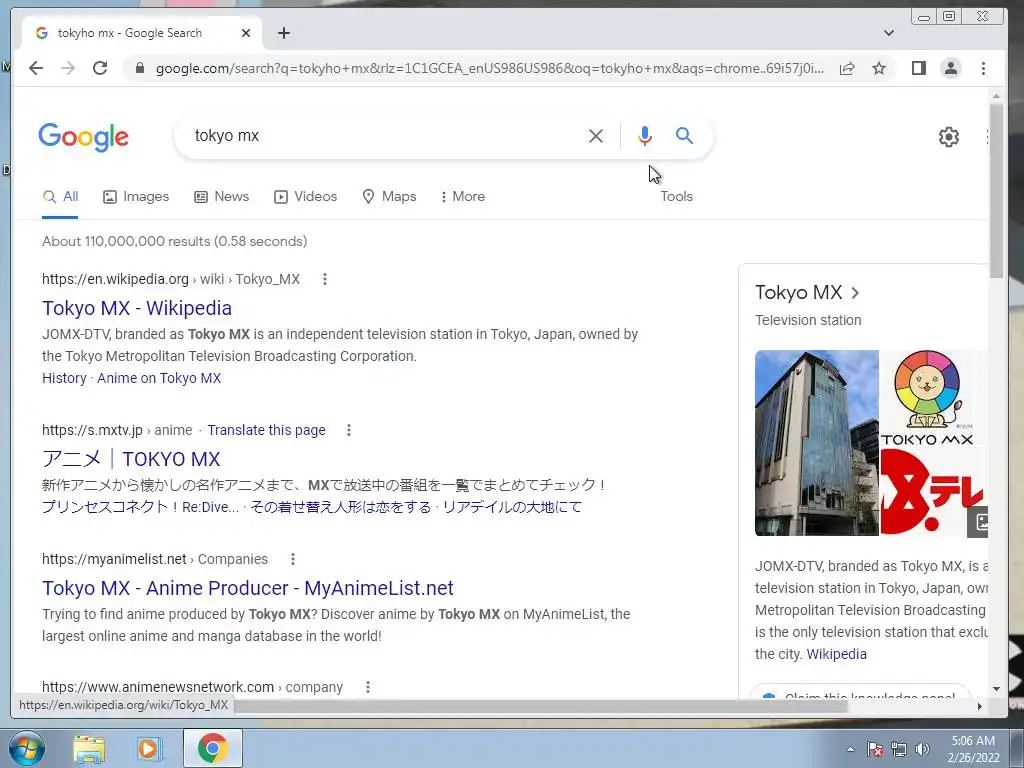Click the Google logo
Image resolution: width=1024 pixels, height=768 pixels.
pos(84,136)
